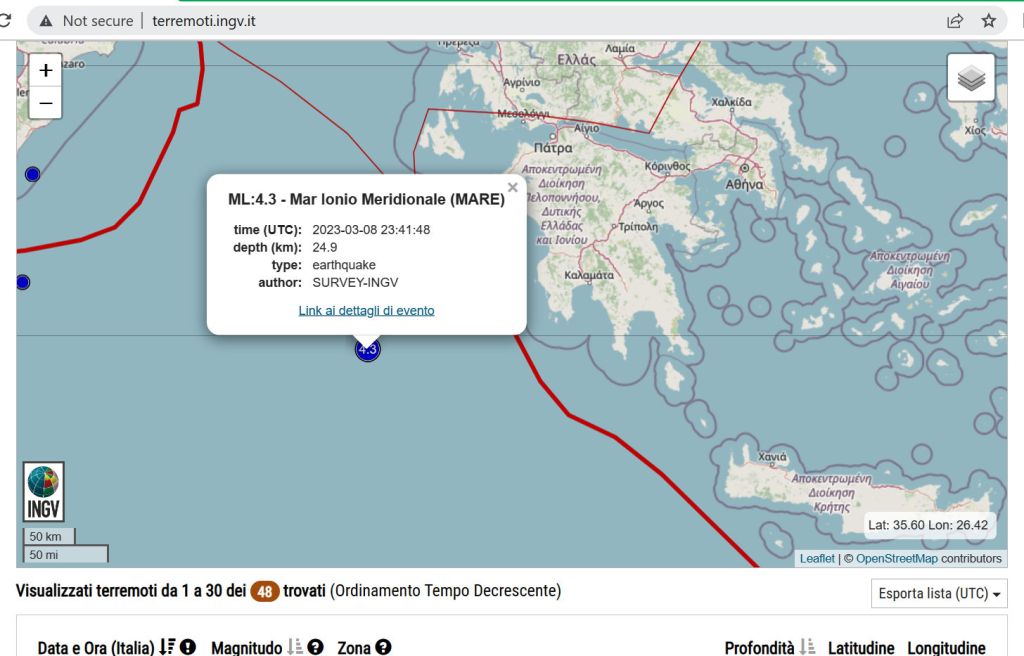The image size is (1024, 656).
Task: Click the Not secure warning indicator
Action: coord(86,20)
